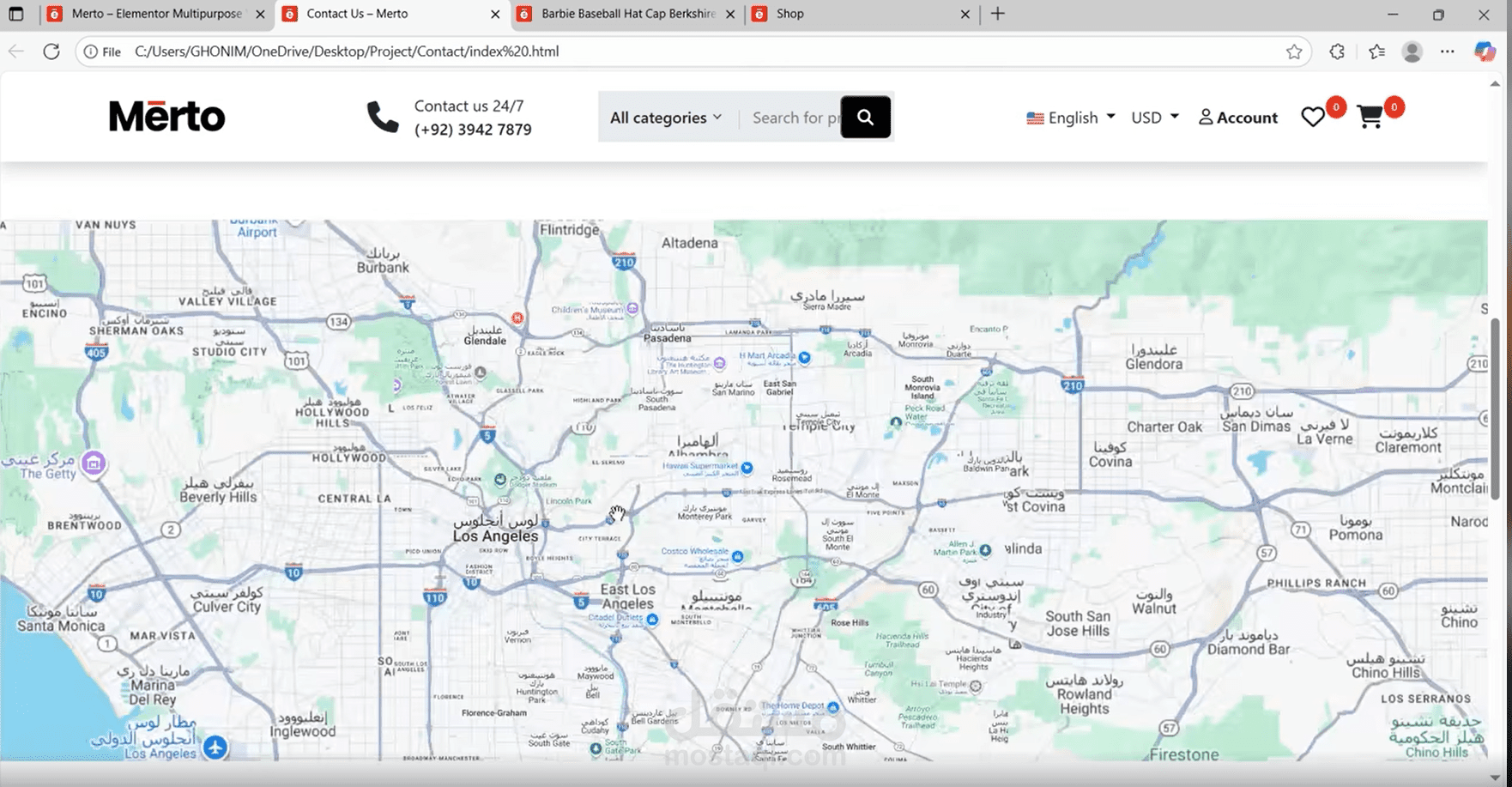Click The Getty museum map marker

pyautogui.click(x=94, y=464)
